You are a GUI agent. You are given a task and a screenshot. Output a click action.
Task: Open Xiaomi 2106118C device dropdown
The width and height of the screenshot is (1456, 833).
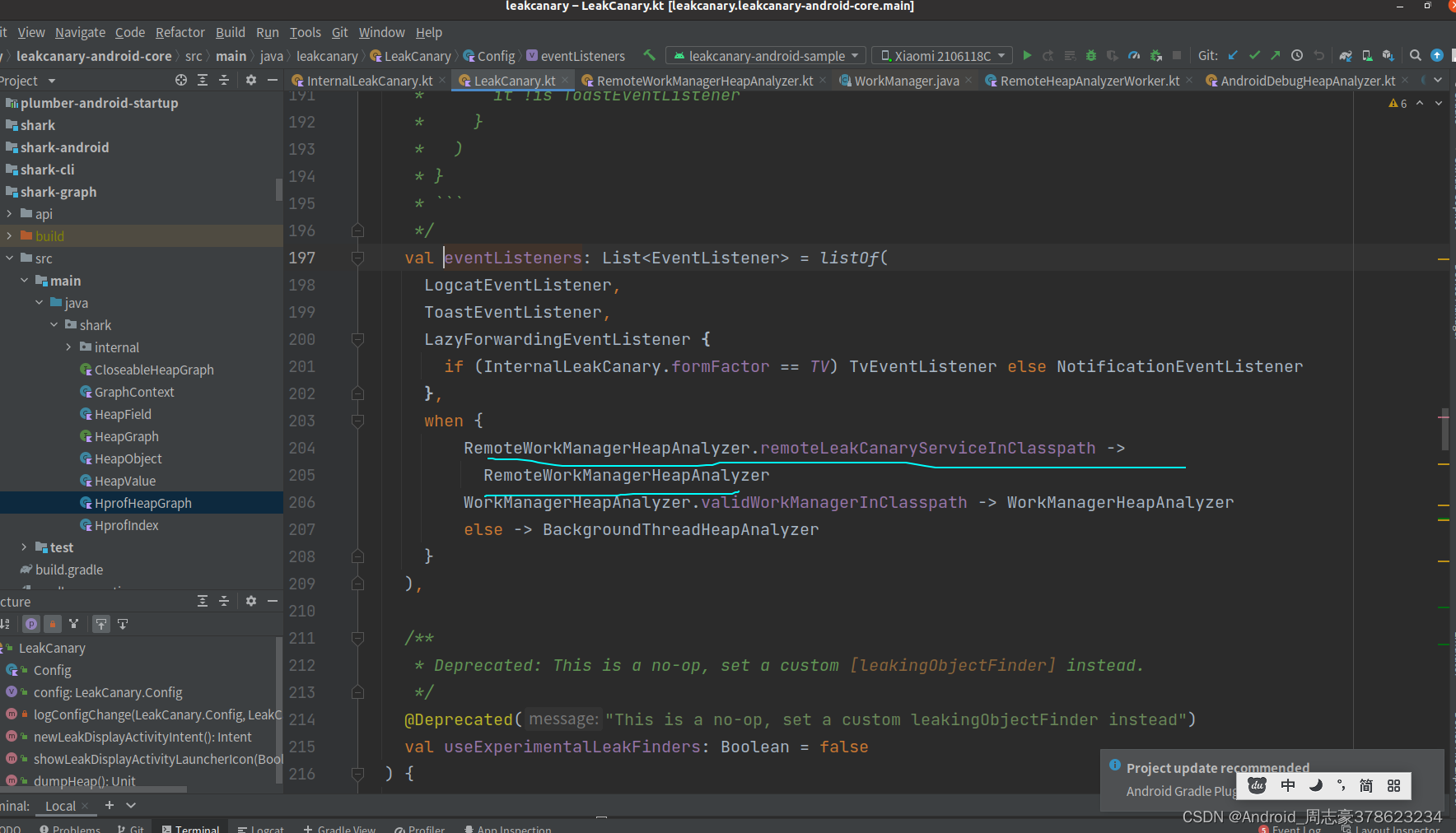tap(942, 56)
